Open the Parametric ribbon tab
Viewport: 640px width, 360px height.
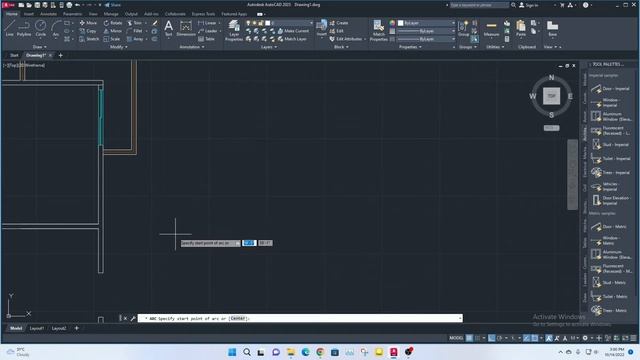tap(72, 14)
